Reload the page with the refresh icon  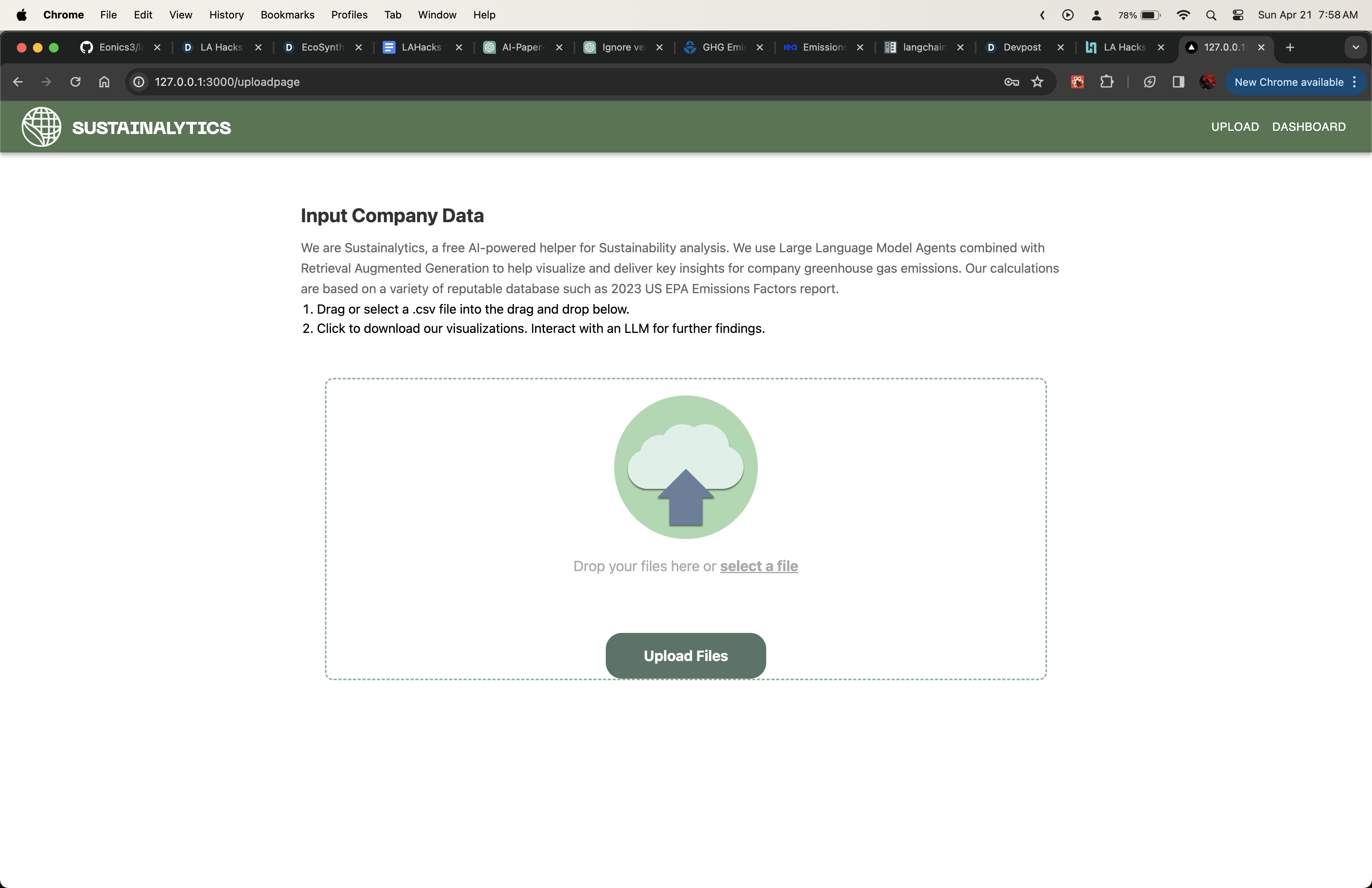(75, 82)
